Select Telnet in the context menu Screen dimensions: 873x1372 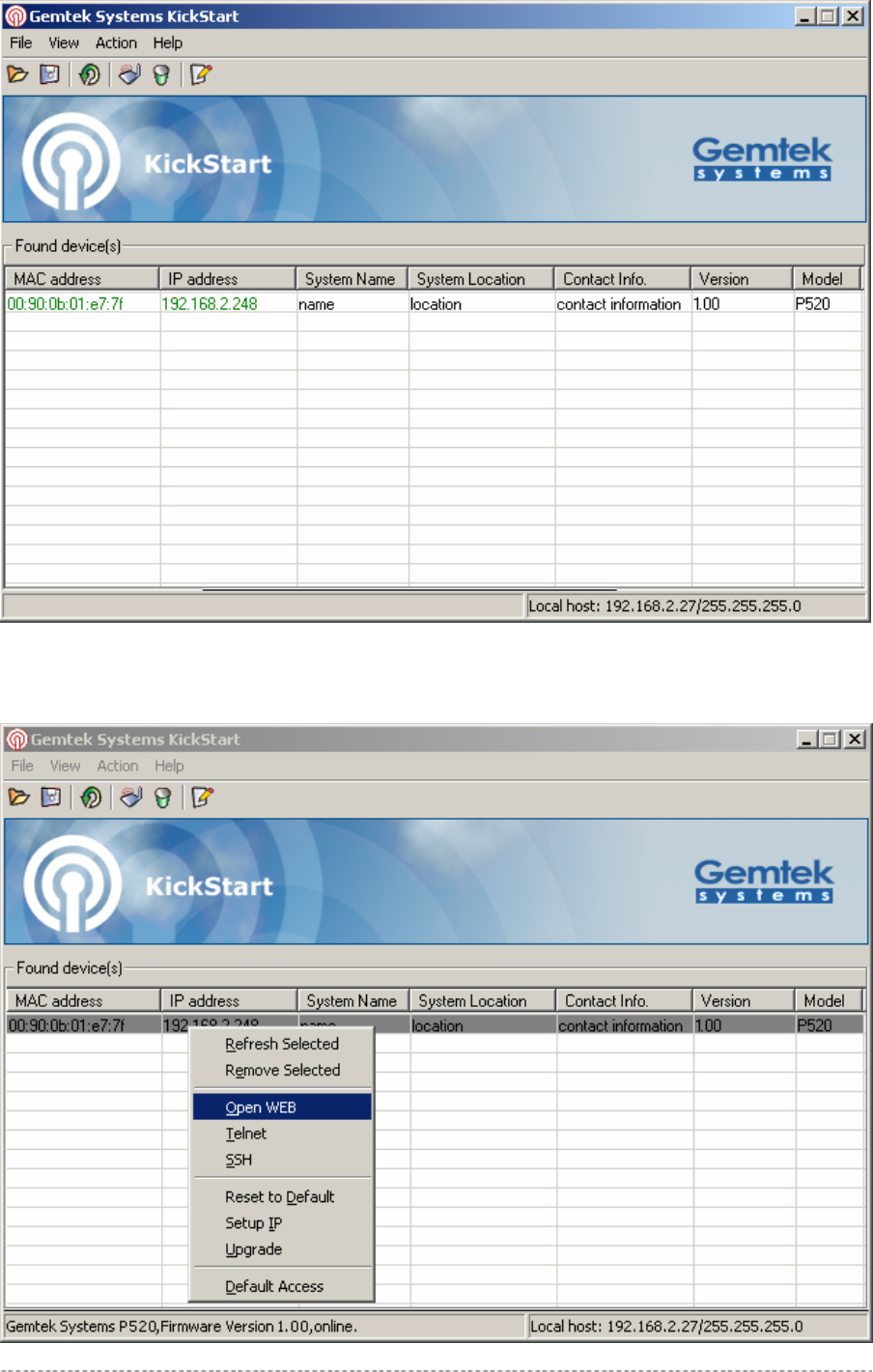(x=282, y=1134)
